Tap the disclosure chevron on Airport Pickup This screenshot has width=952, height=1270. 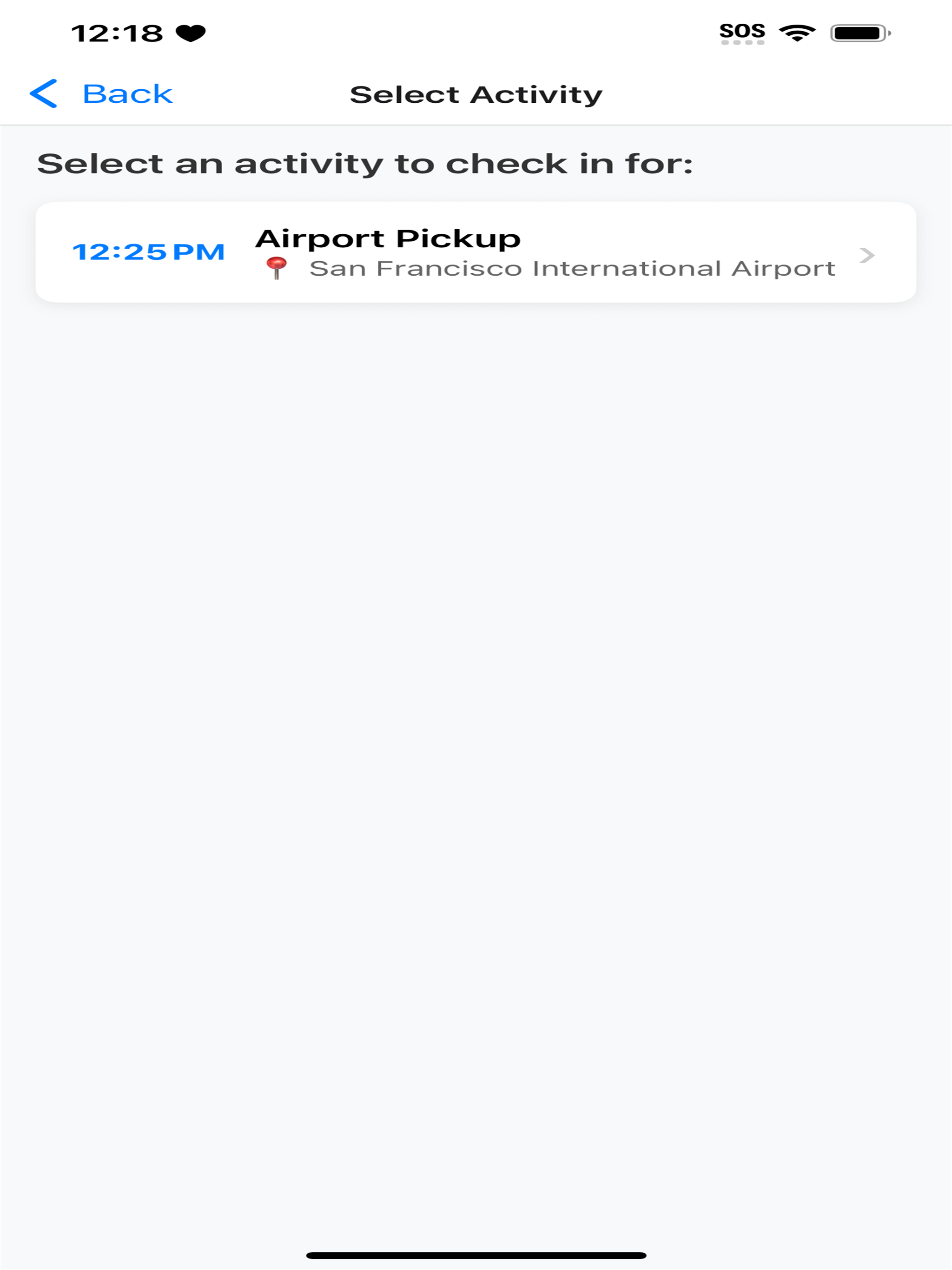tap(866, 255)
